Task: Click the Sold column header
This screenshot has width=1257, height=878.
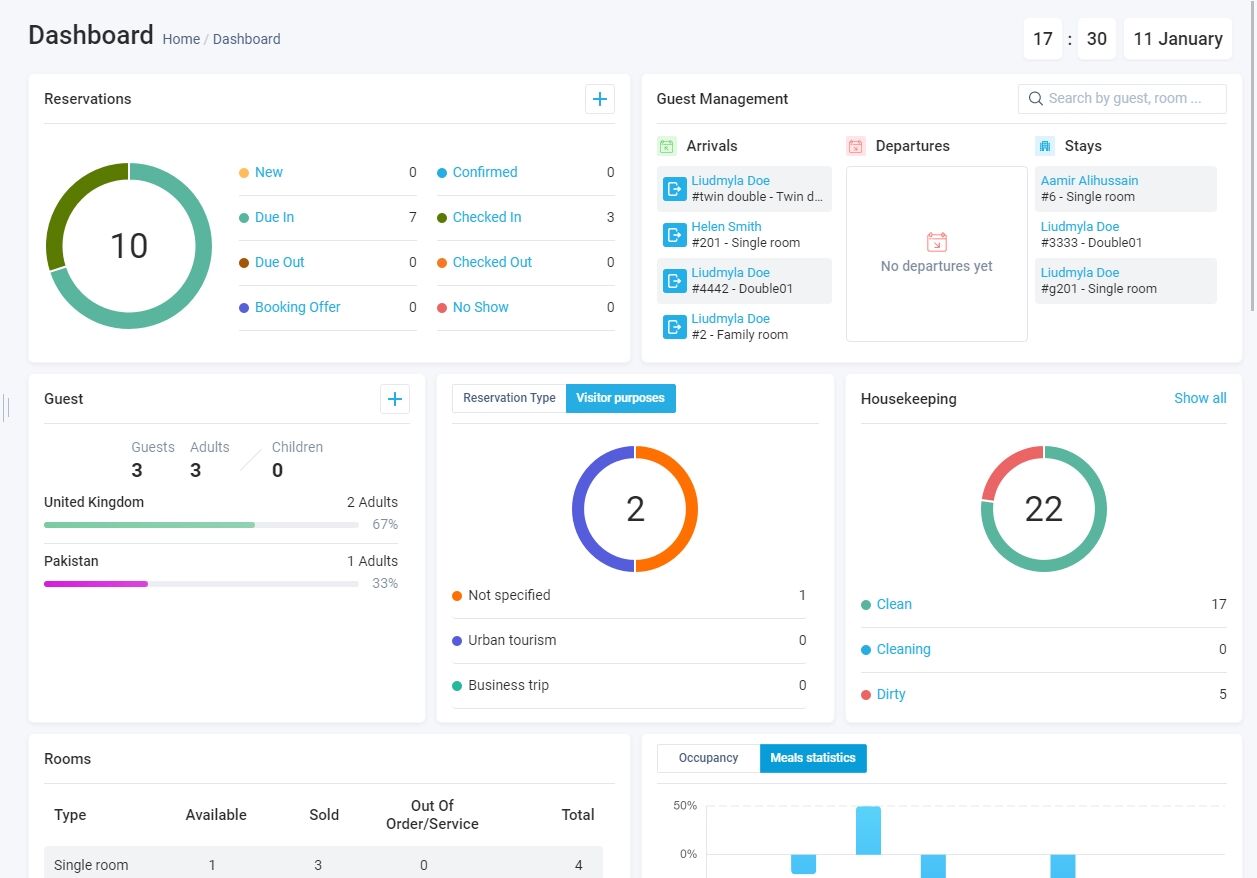Action: 324,815
